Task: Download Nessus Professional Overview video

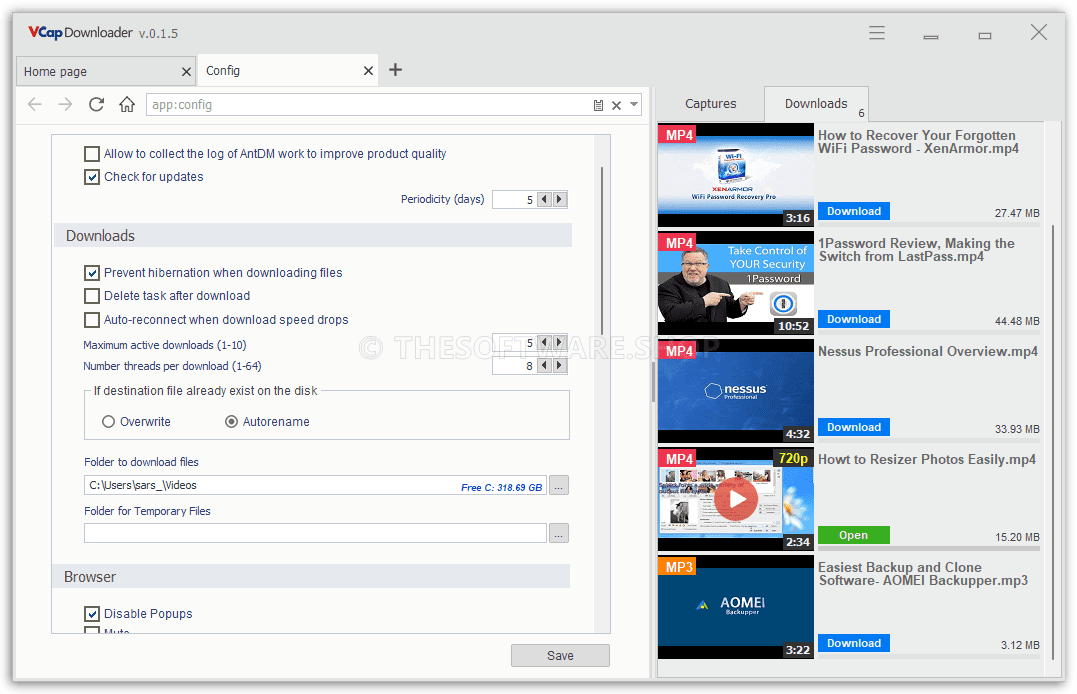Action: pos(854,427)
